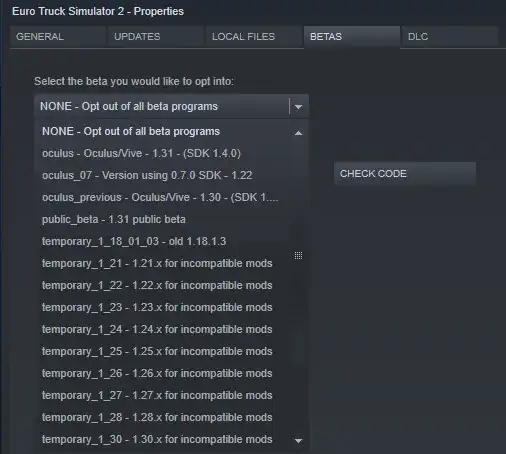Switch to the GENERAL tab
Viewport: 506px width, 454px height.
(x=58, y=37)
